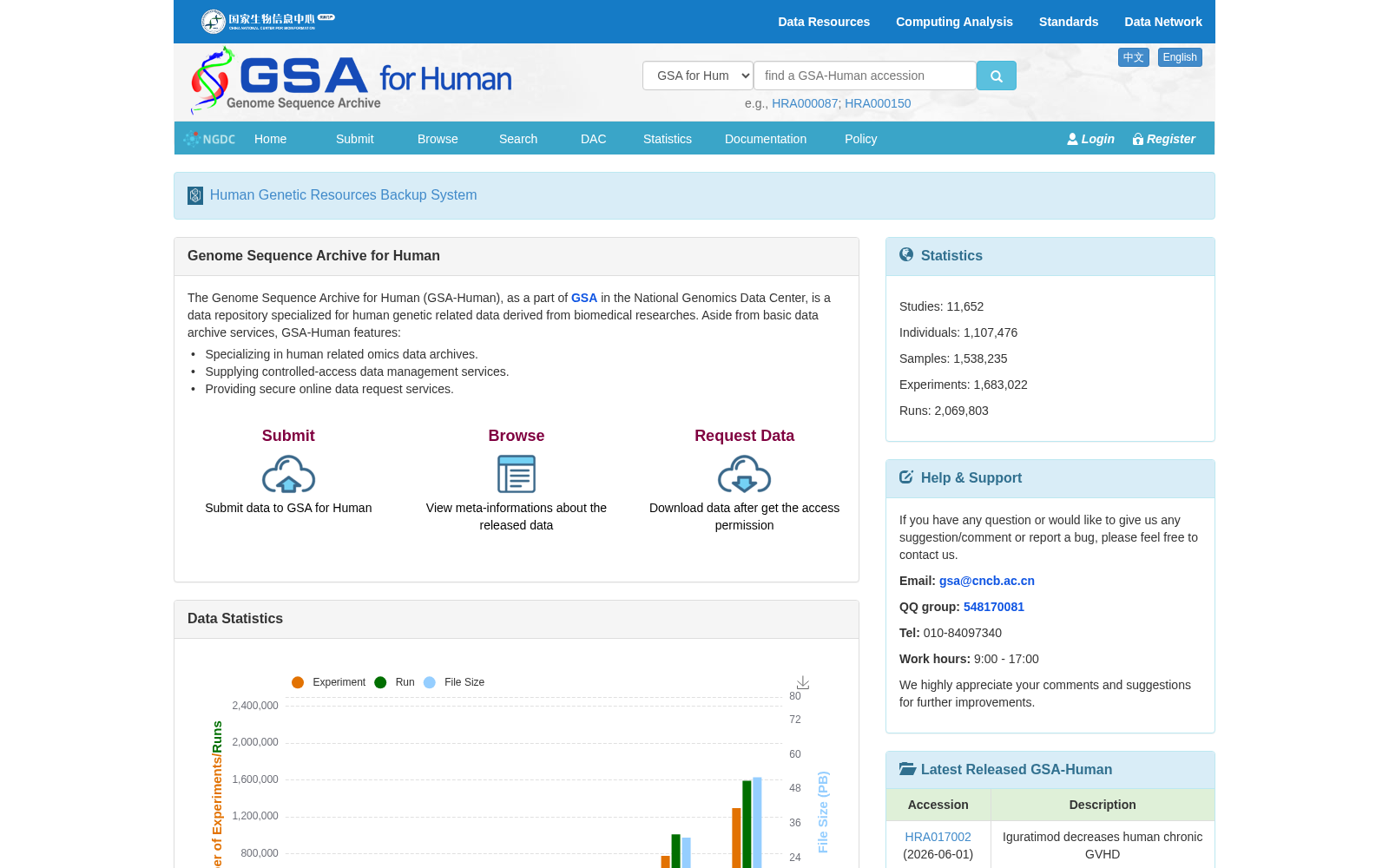This screenshot has width=1389, height=868.
Task: Select 'Individuals: 1,107,476' statistic text
Action: point(958,332)
